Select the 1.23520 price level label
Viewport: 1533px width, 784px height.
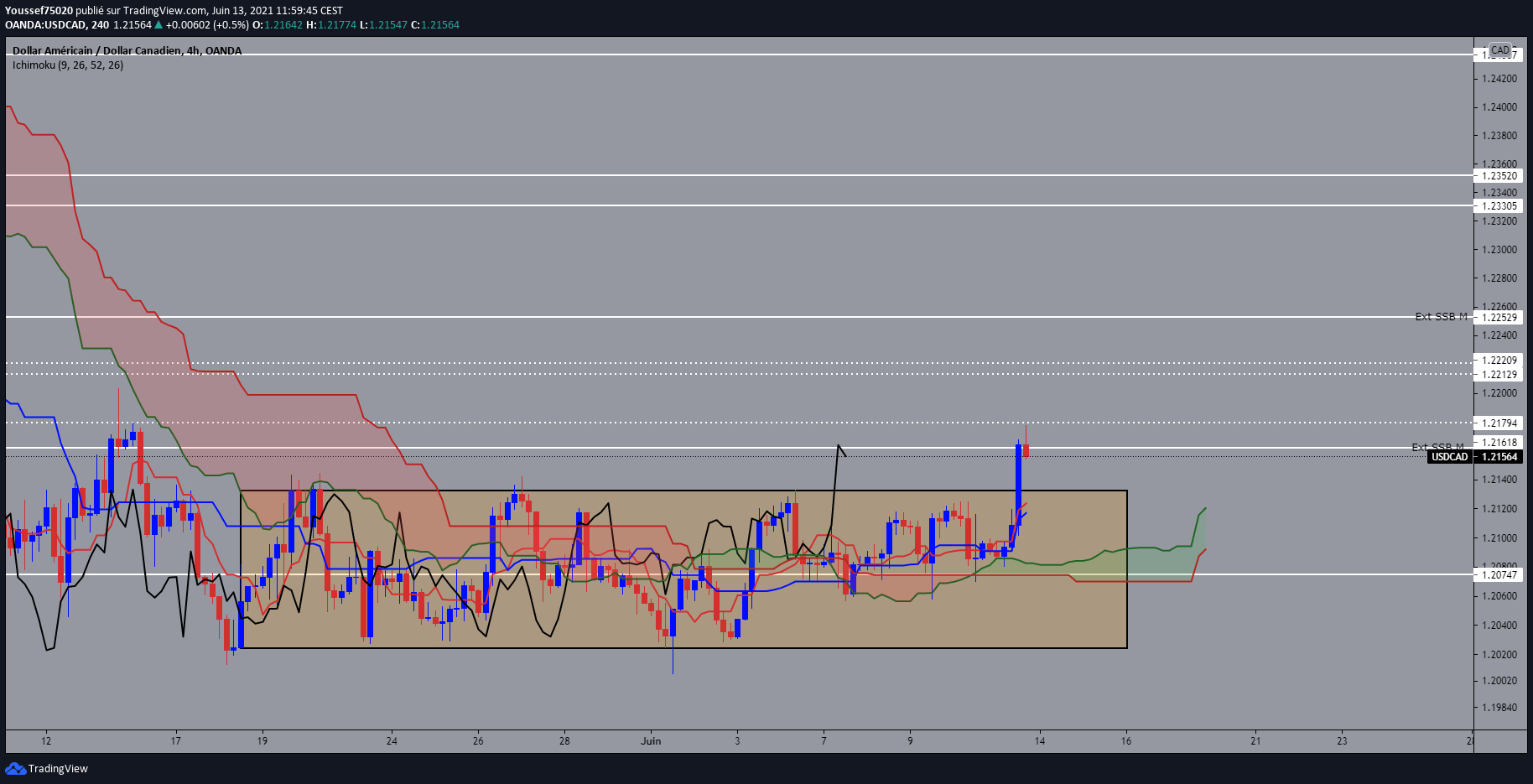tap(1499, 176)
